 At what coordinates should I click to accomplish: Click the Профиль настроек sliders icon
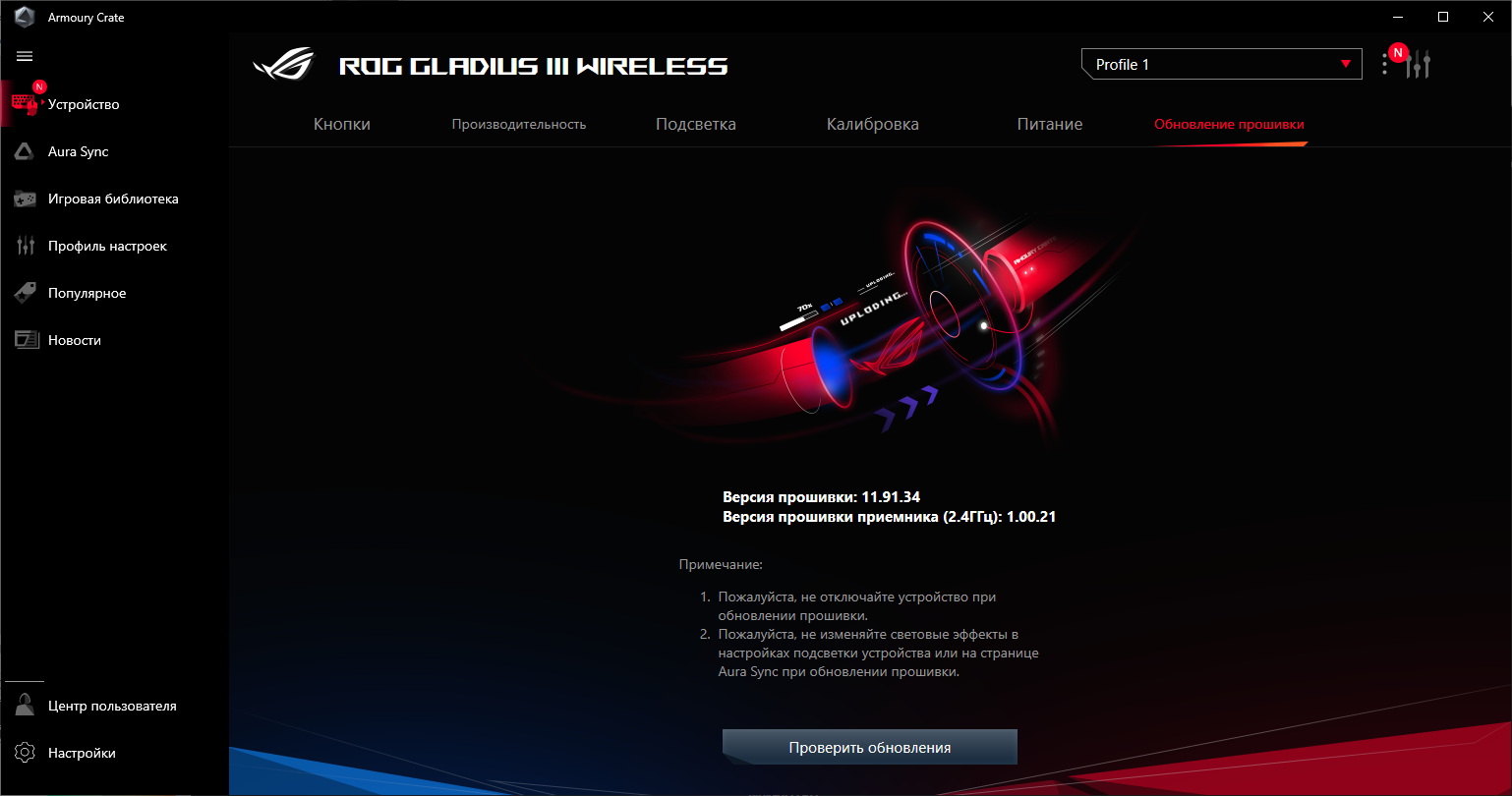click(x=25, y=246)
